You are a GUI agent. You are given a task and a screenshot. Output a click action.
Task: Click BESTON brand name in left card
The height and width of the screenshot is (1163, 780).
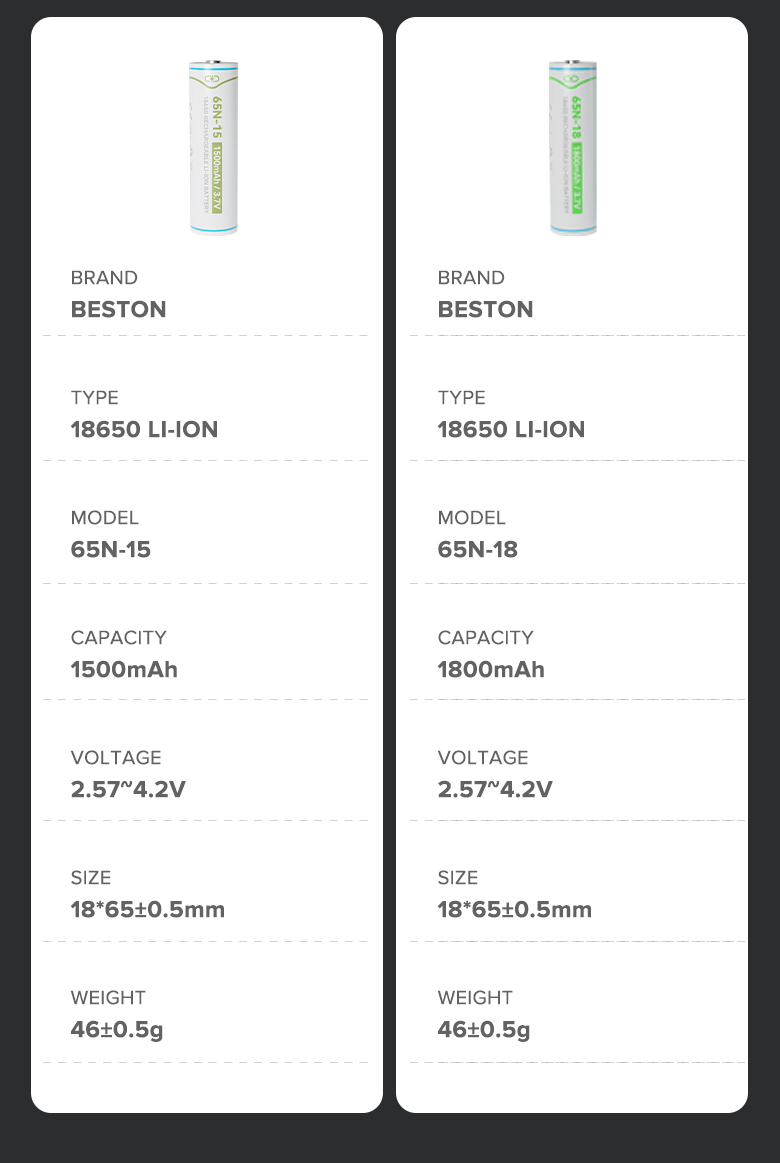[118, 309]
